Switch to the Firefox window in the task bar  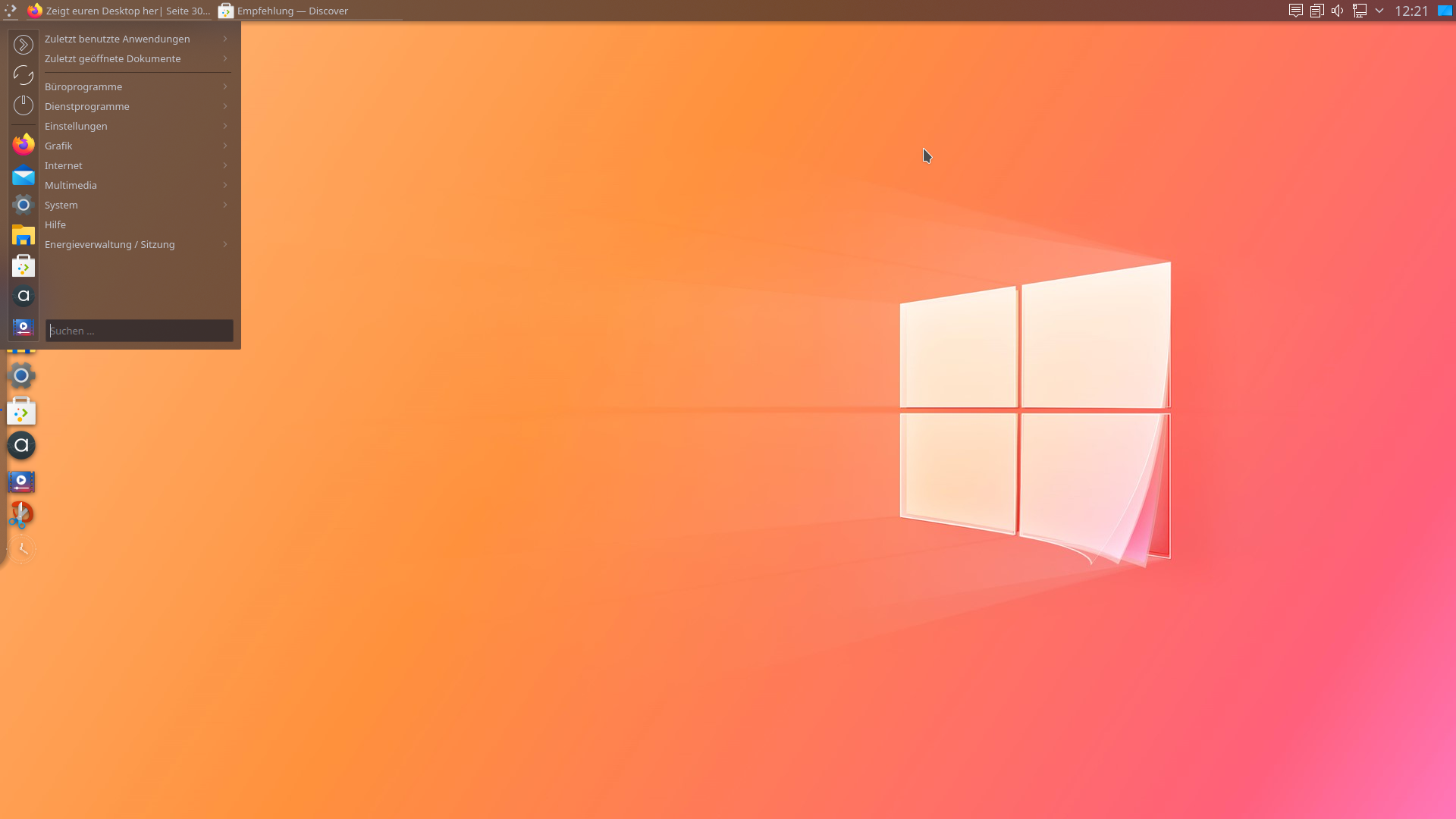pyautogui.click(x=118, y=11)
